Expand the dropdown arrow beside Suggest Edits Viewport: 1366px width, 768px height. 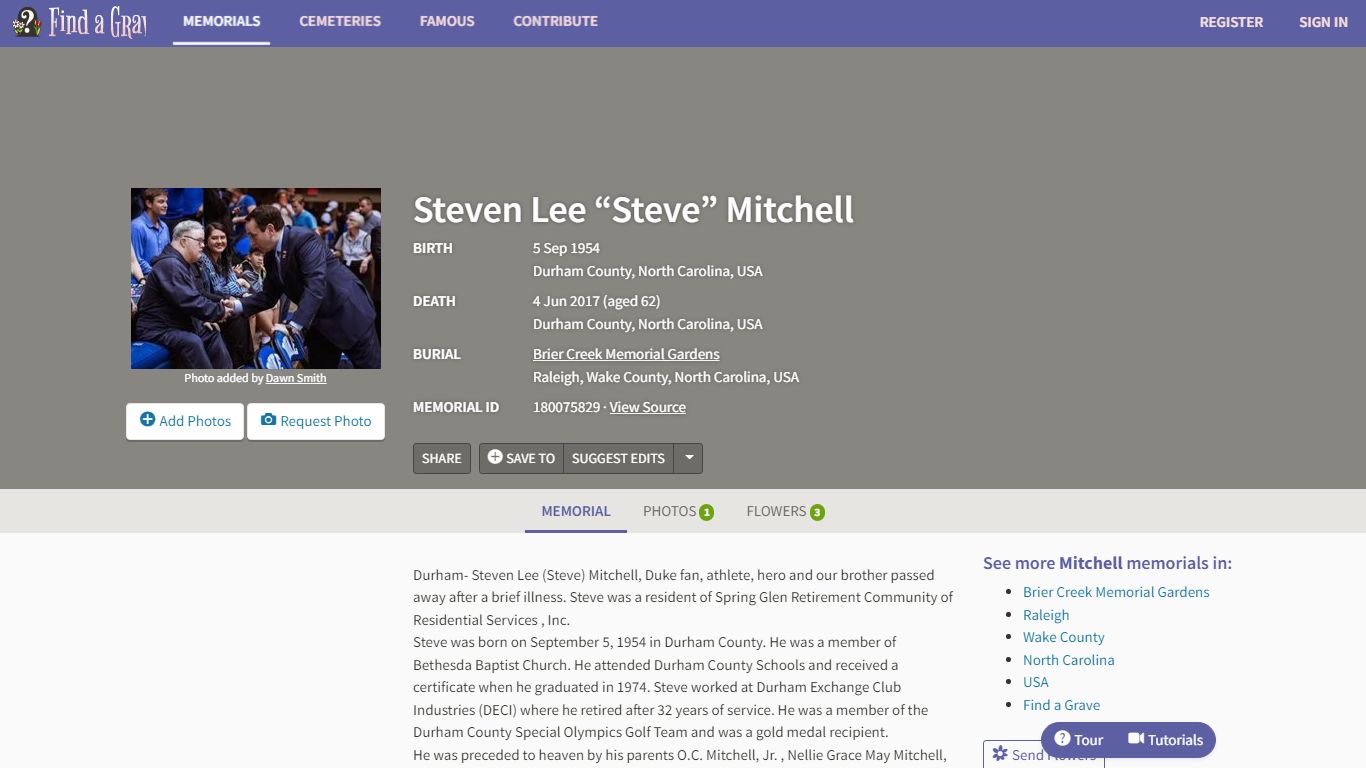point(689,458)
